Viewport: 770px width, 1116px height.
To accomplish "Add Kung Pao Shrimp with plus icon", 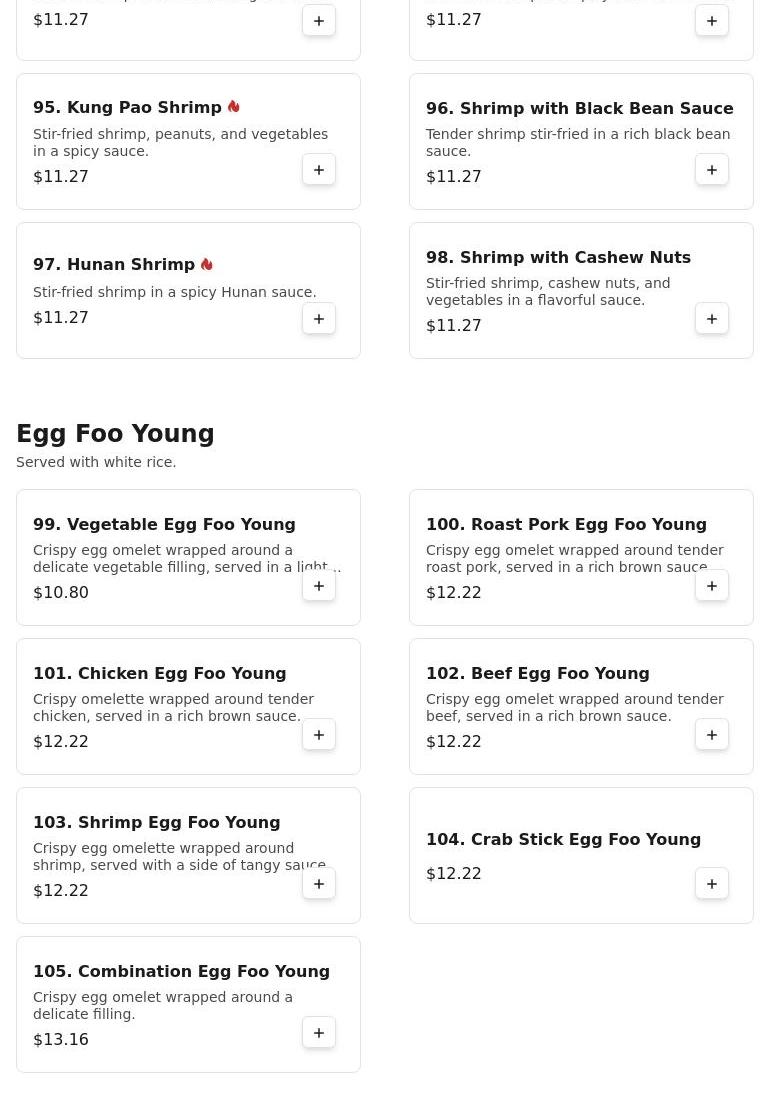I will pos(319,170).
